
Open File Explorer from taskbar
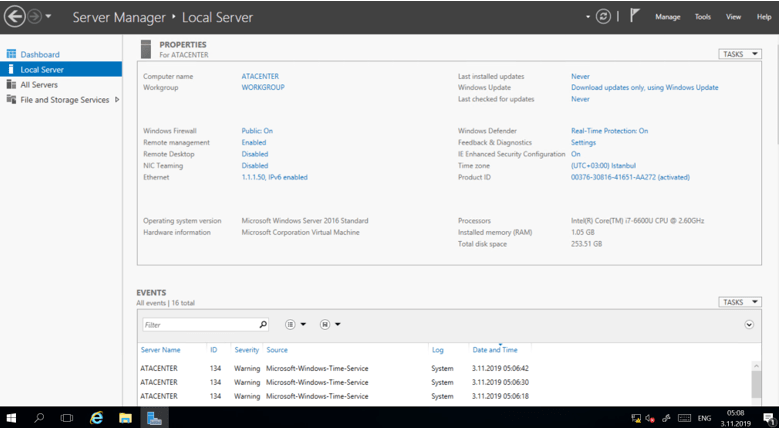tap(126, 418)
